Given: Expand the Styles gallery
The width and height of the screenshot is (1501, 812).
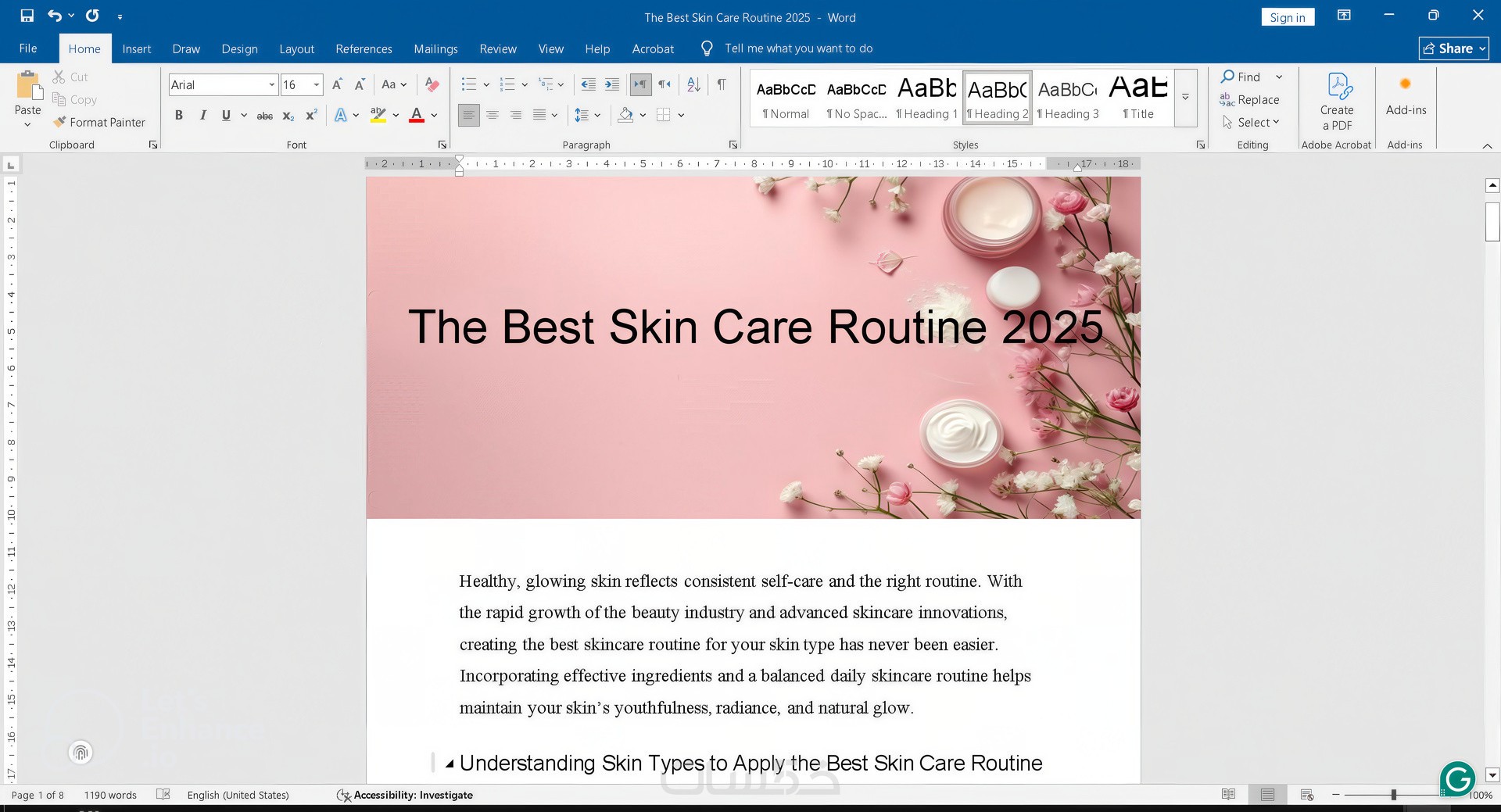Looking at the screenshot, I should [x=1185, y=98].
